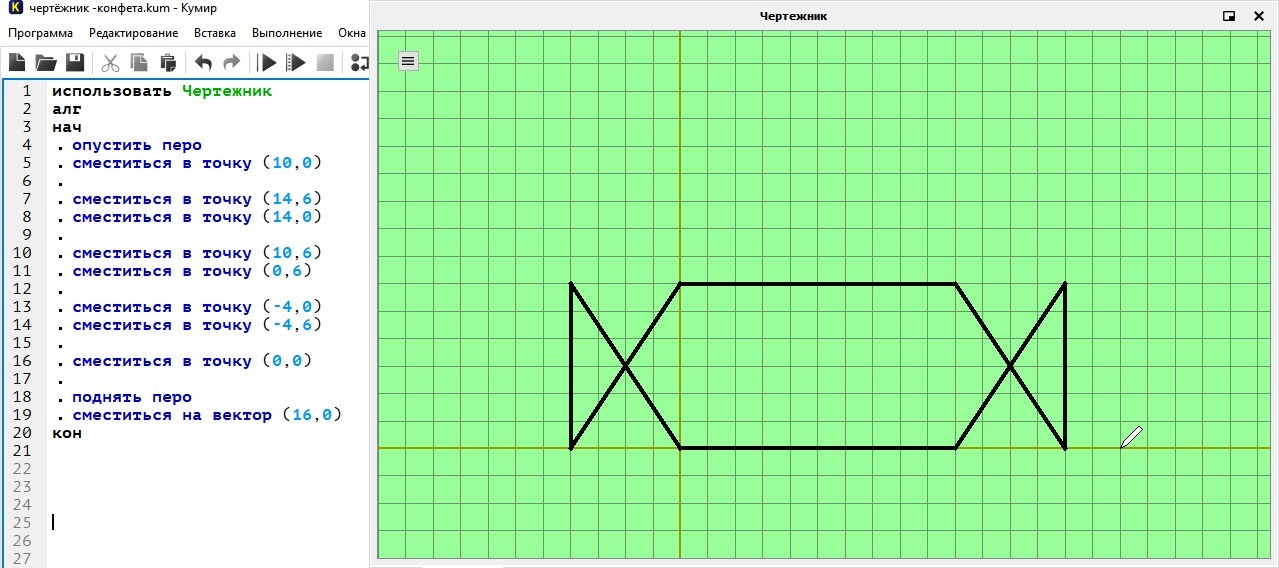Cut selection with scissors icon

coord(110,63)
